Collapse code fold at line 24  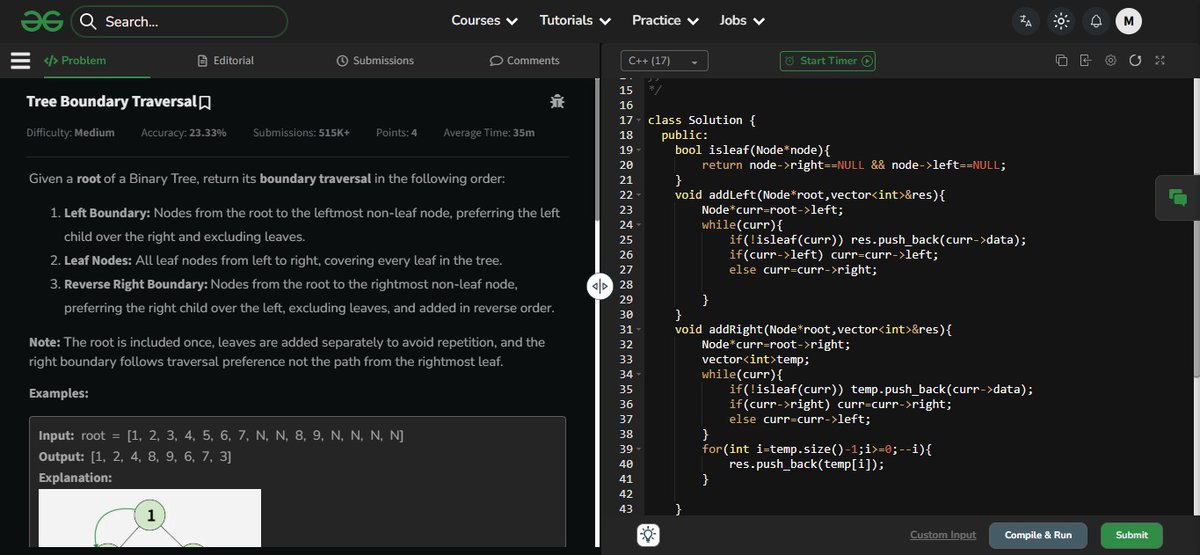[638, 225]
